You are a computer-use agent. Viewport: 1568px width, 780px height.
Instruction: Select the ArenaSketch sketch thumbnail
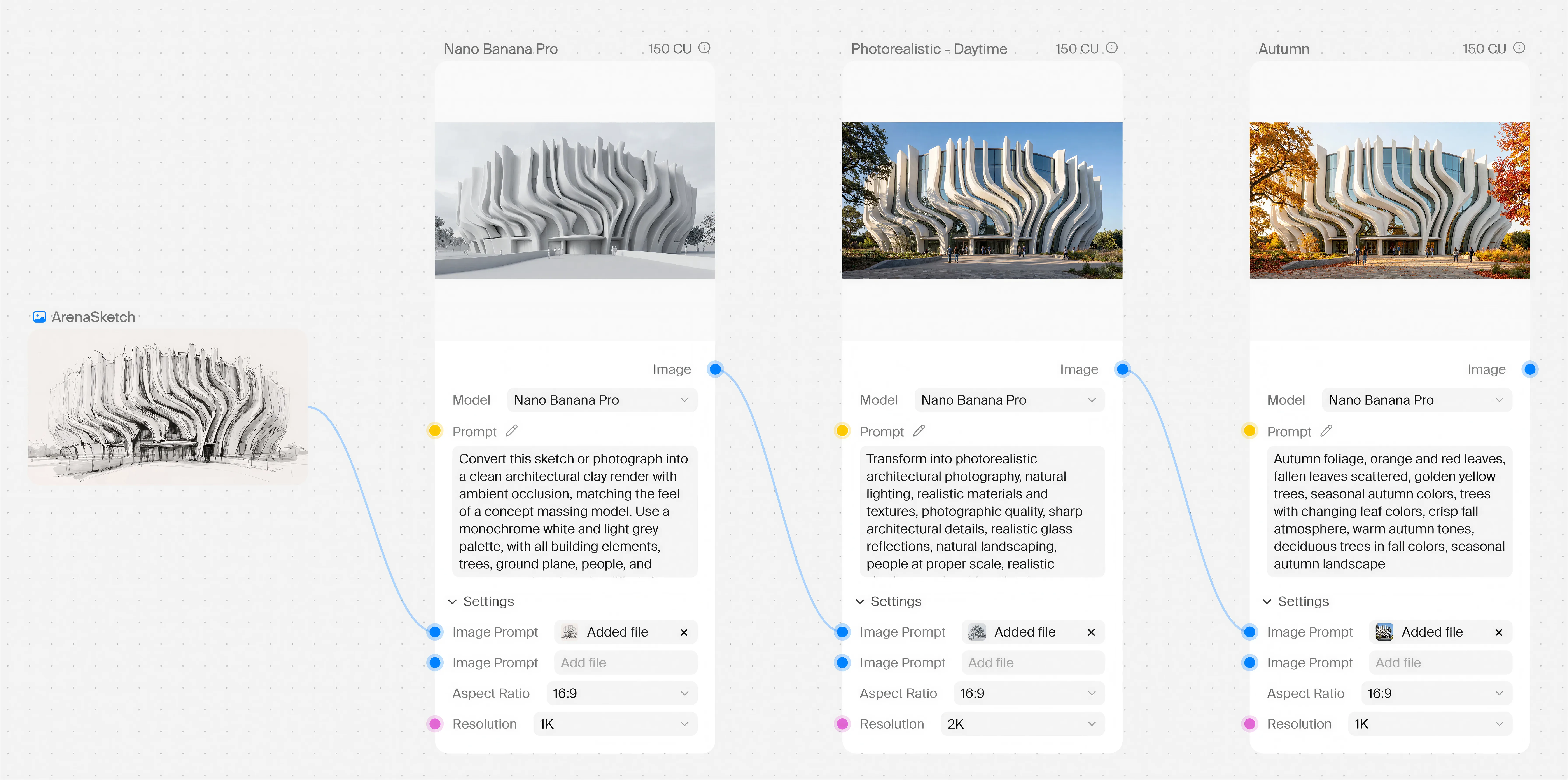pos(167,407)
